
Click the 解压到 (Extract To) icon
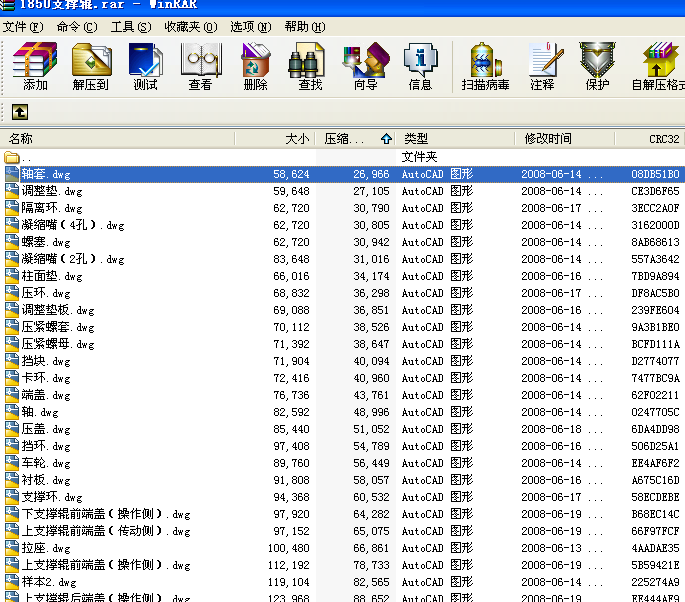pyautogui.click(x=91, y=66)
